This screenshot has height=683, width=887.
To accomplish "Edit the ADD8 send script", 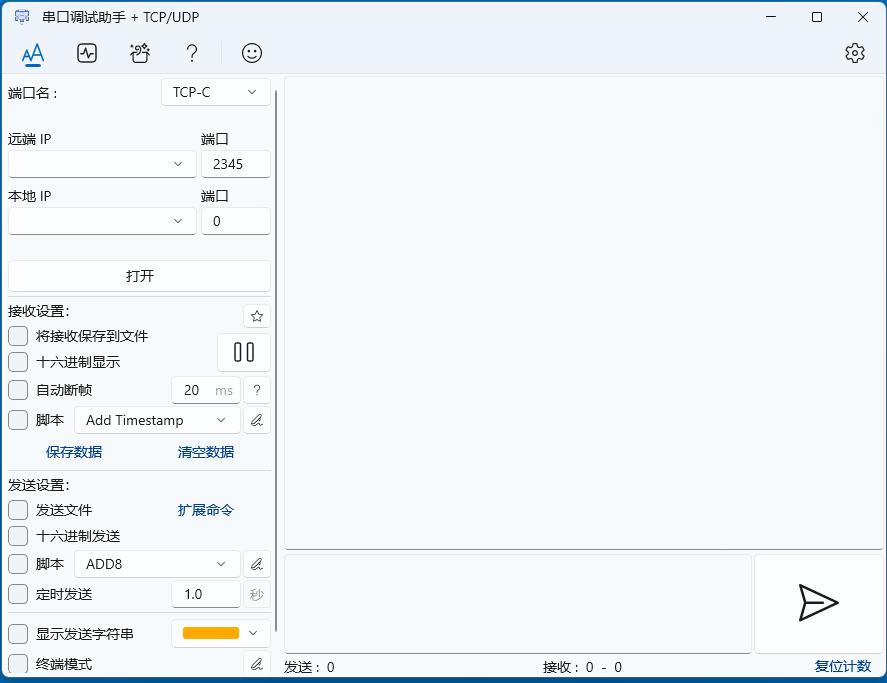I will pos(257,564).
